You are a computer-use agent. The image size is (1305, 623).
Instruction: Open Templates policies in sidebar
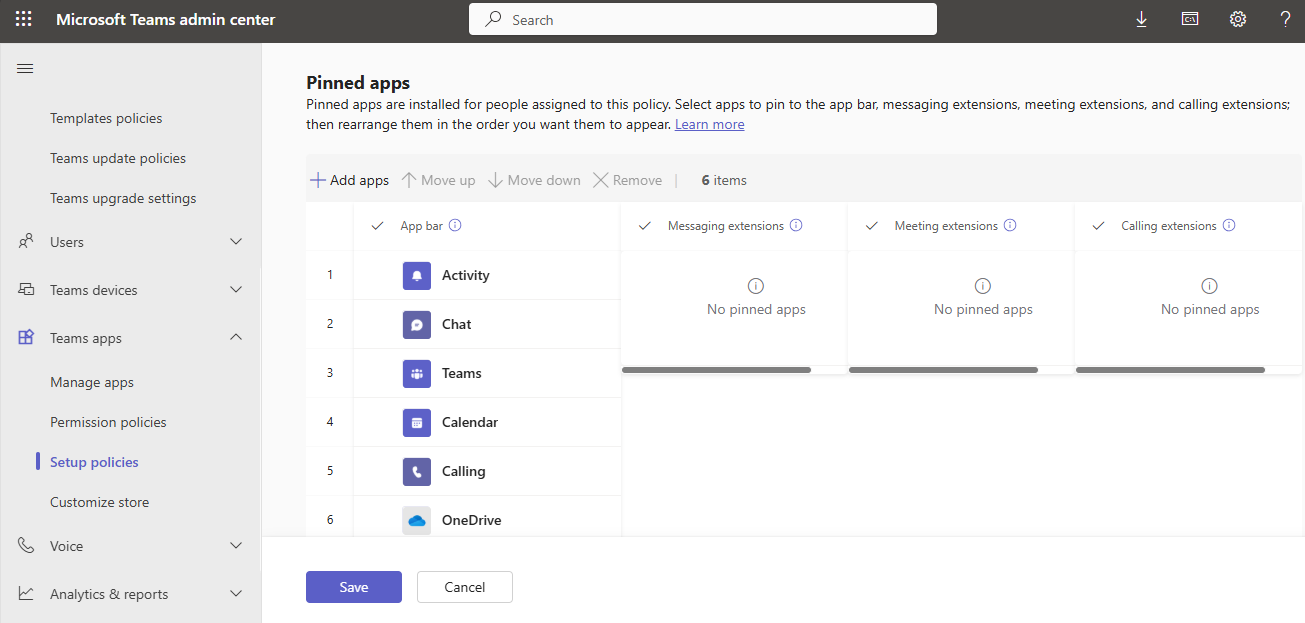[106, 118]
